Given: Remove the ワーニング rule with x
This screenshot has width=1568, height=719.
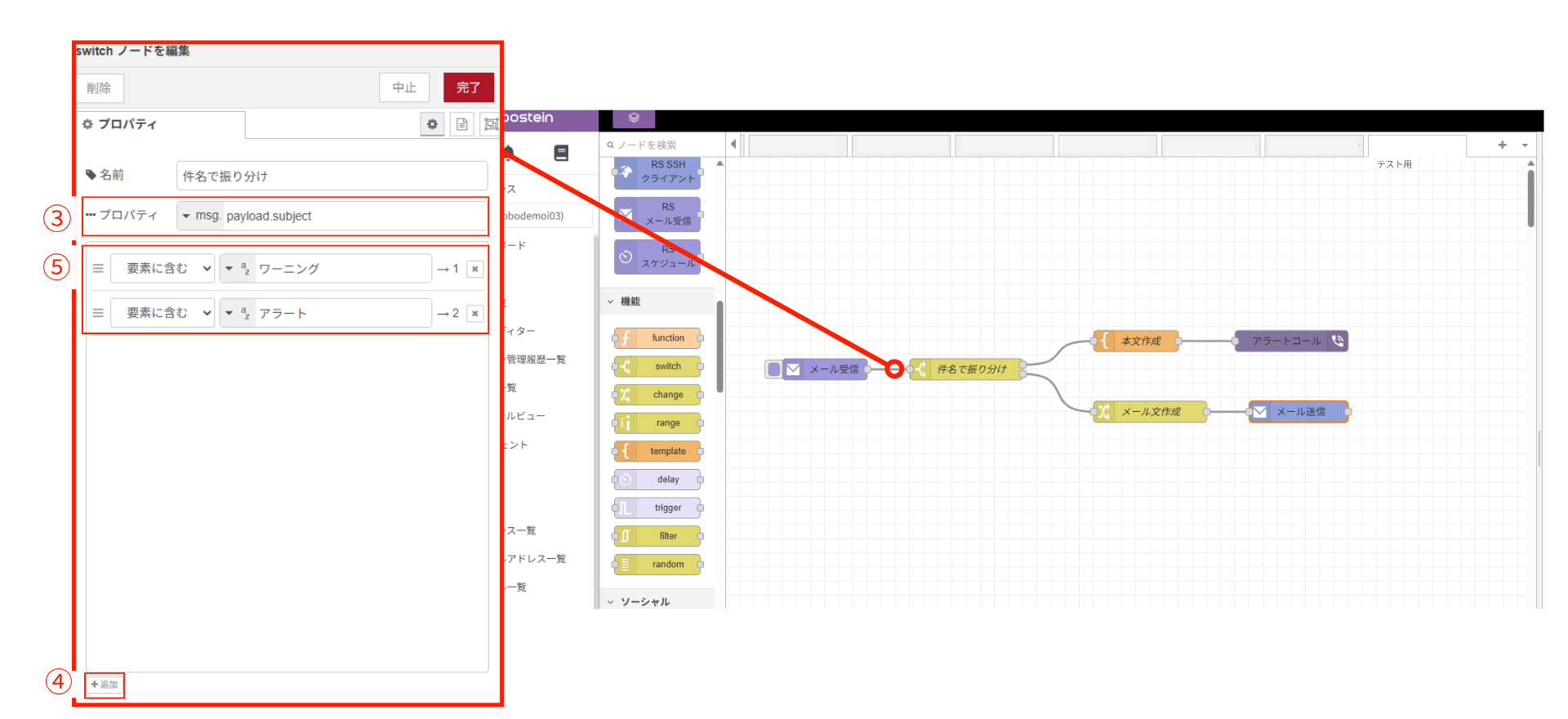Looking at the screenshot, I should pyautogui.click(x=474, y=269).
